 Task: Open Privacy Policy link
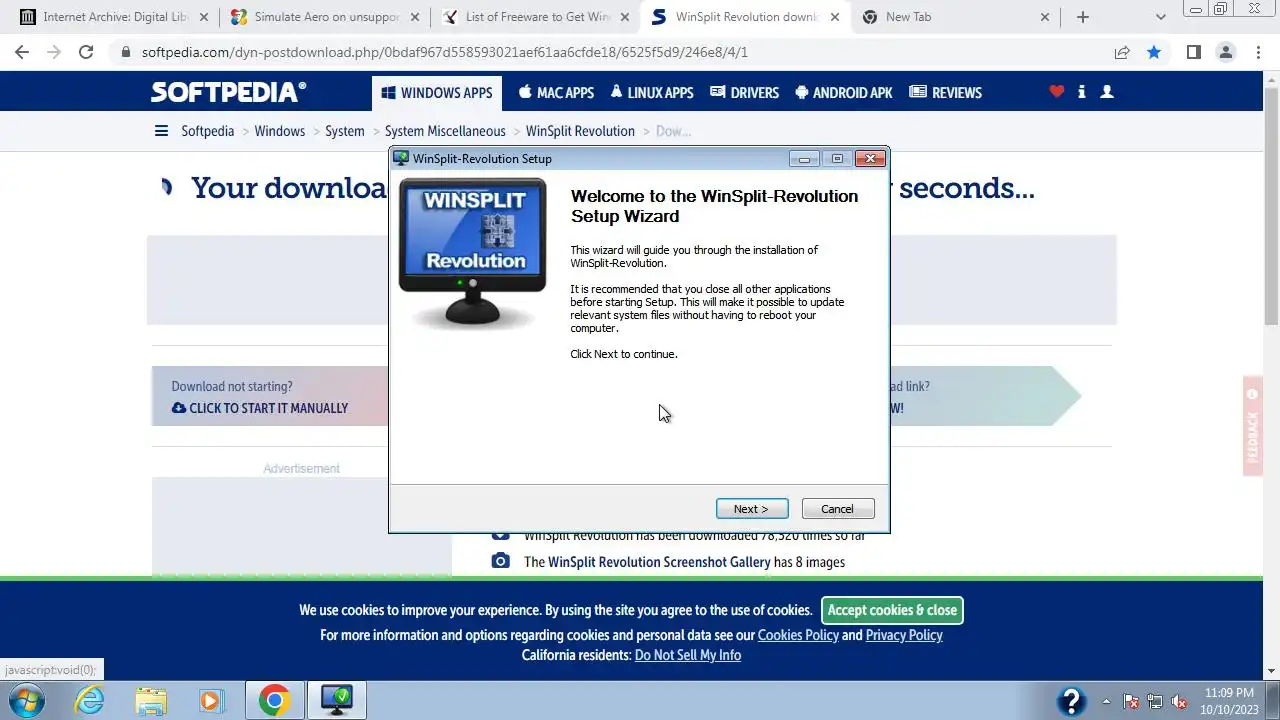coord(904,635)
